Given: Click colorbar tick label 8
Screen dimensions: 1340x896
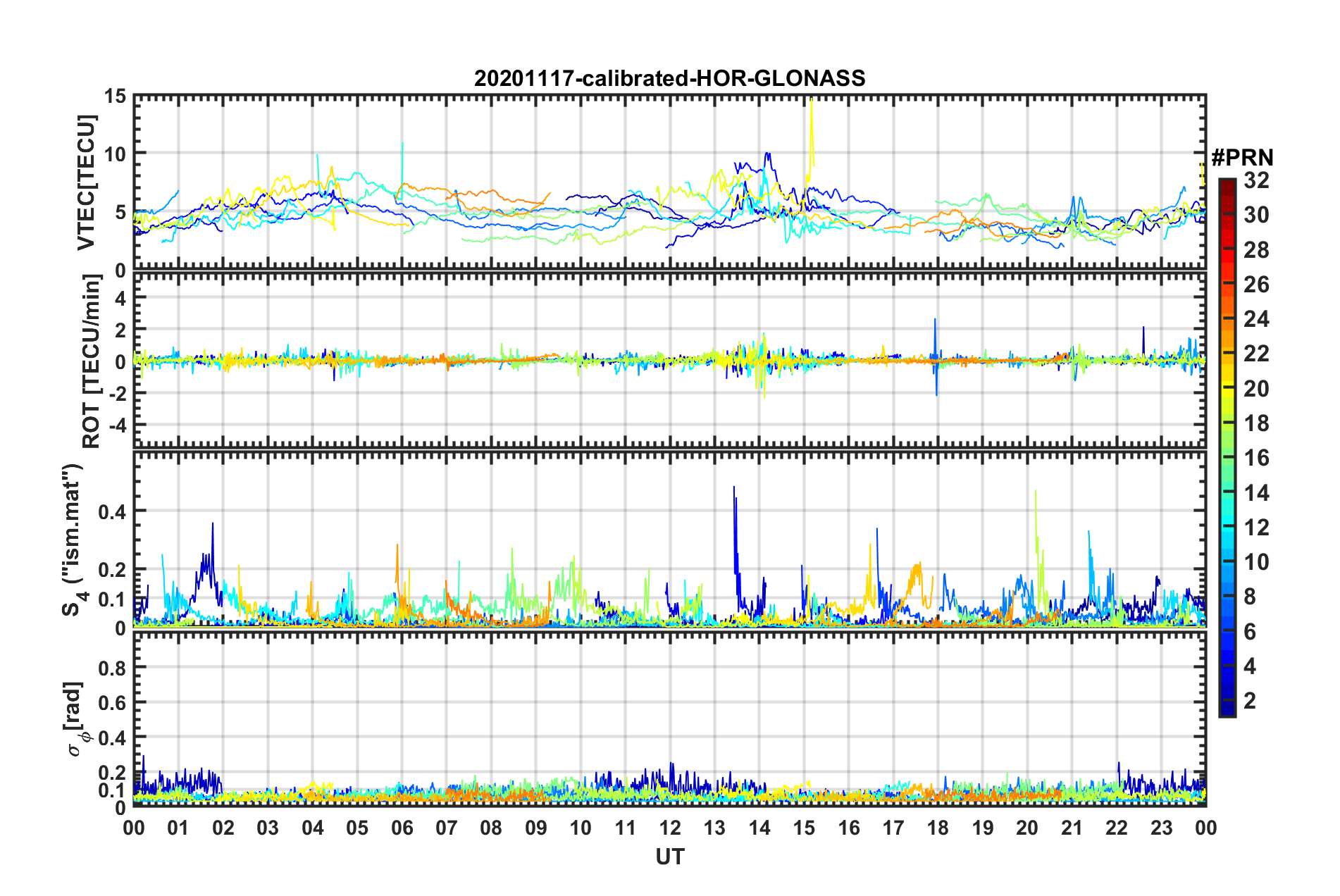Looking at the screenshot, I should coord(1249,597).
